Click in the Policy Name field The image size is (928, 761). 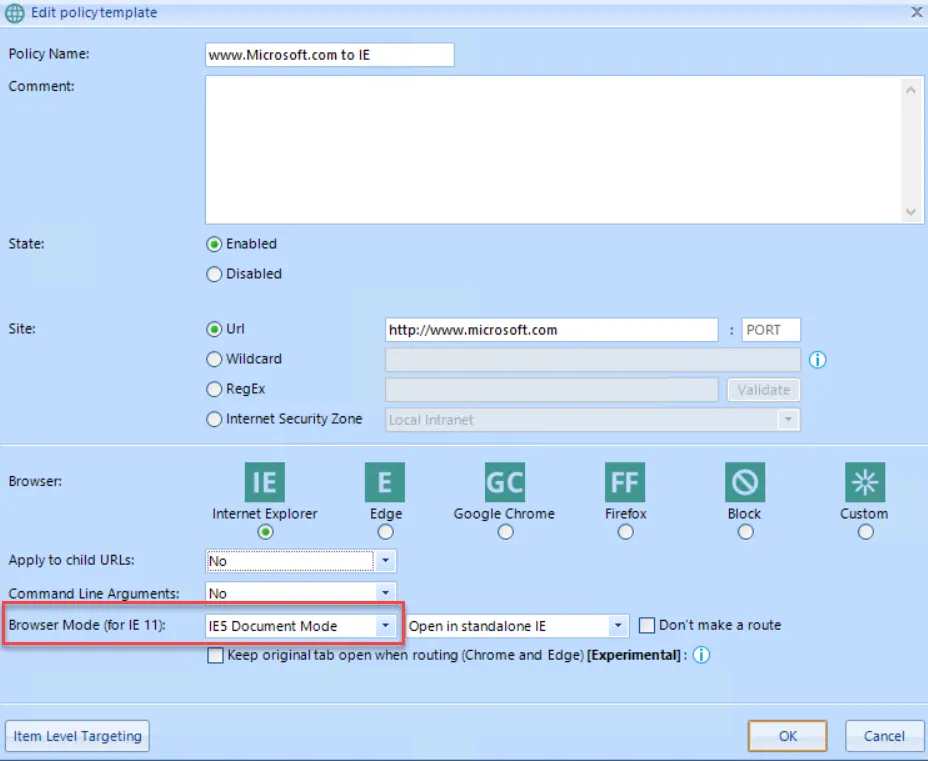point(330,55)
